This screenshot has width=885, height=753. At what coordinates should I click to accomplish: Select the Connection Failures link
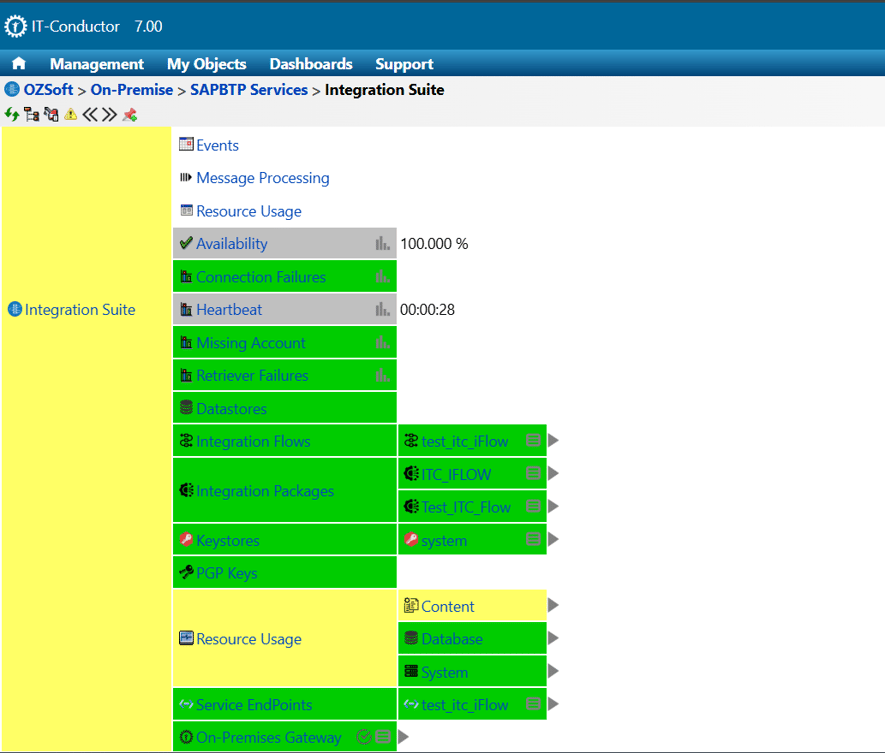point(261,277)
